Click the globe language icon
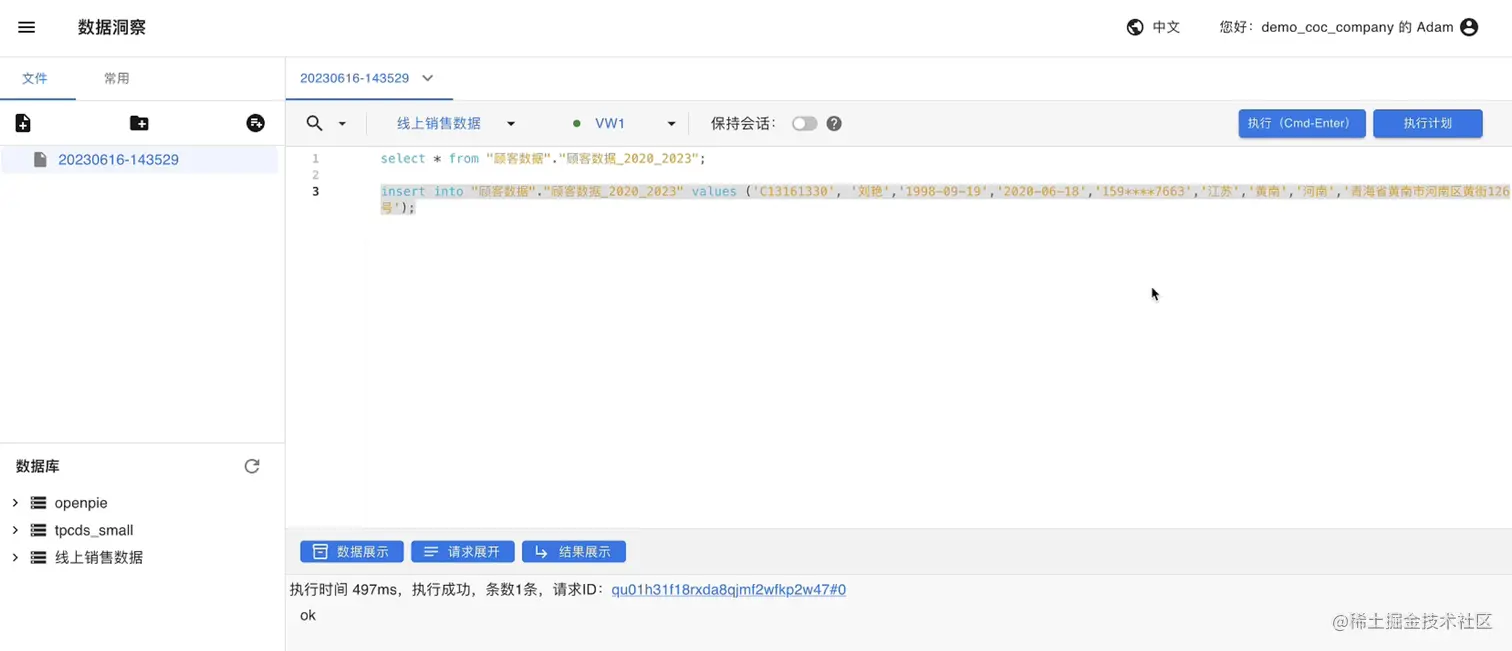Viewport: 1512px width, 651px height. click(x=1135, y=28)
